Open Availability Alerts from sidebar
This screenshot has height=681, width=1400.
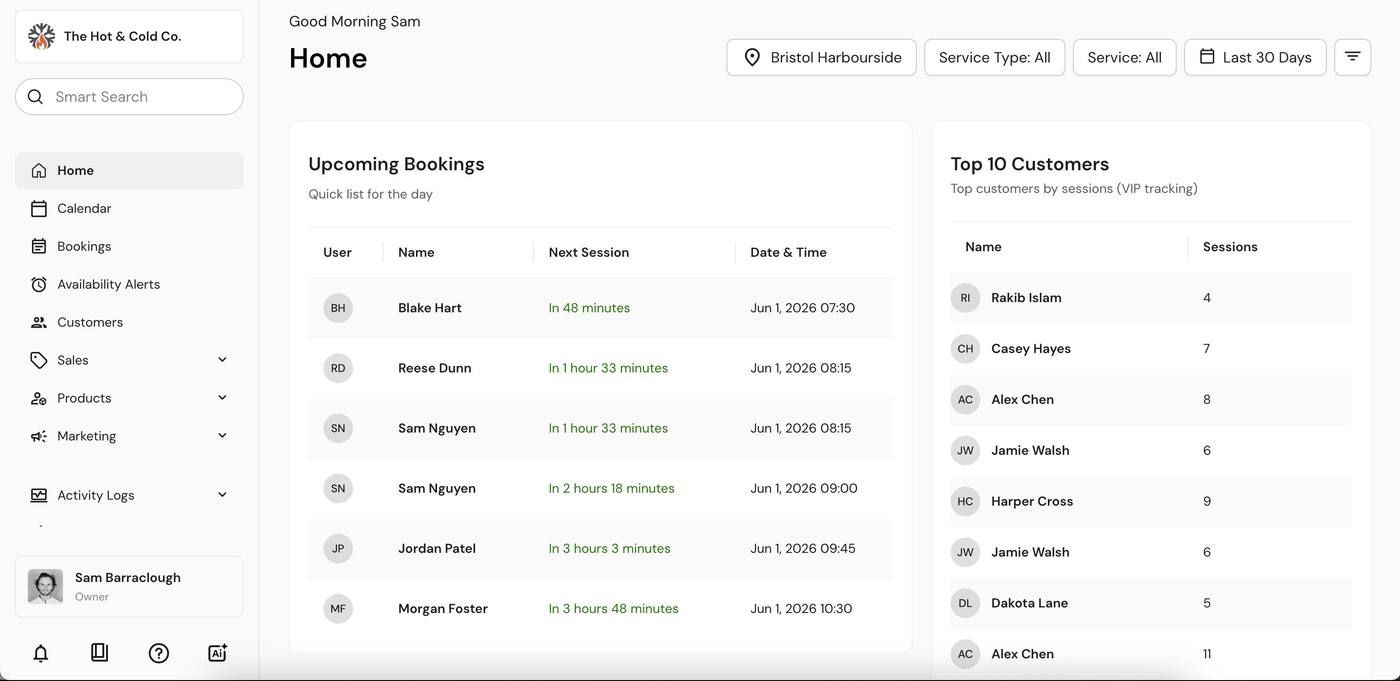tap(129, 285)
